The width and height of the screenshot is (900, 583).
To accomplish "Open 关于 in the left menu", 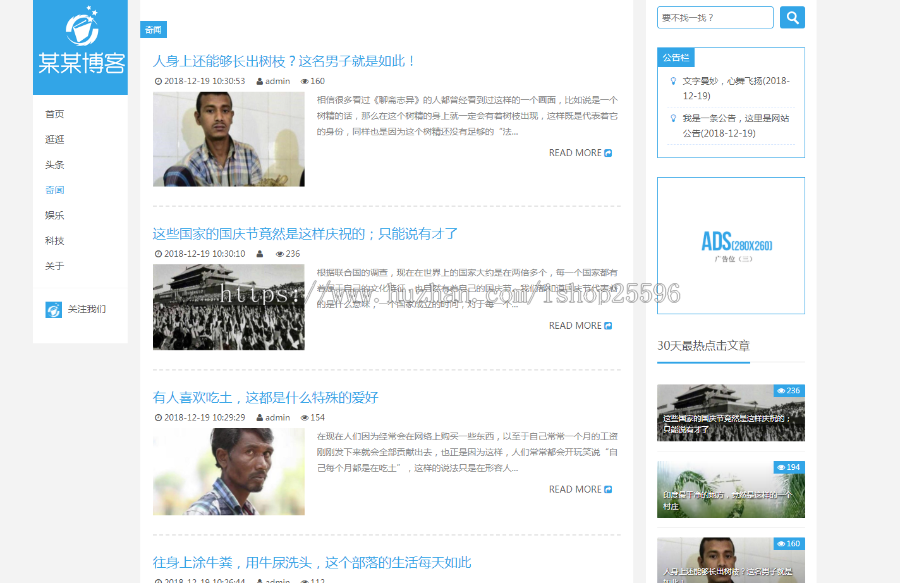I will click(x=55, y=266).
